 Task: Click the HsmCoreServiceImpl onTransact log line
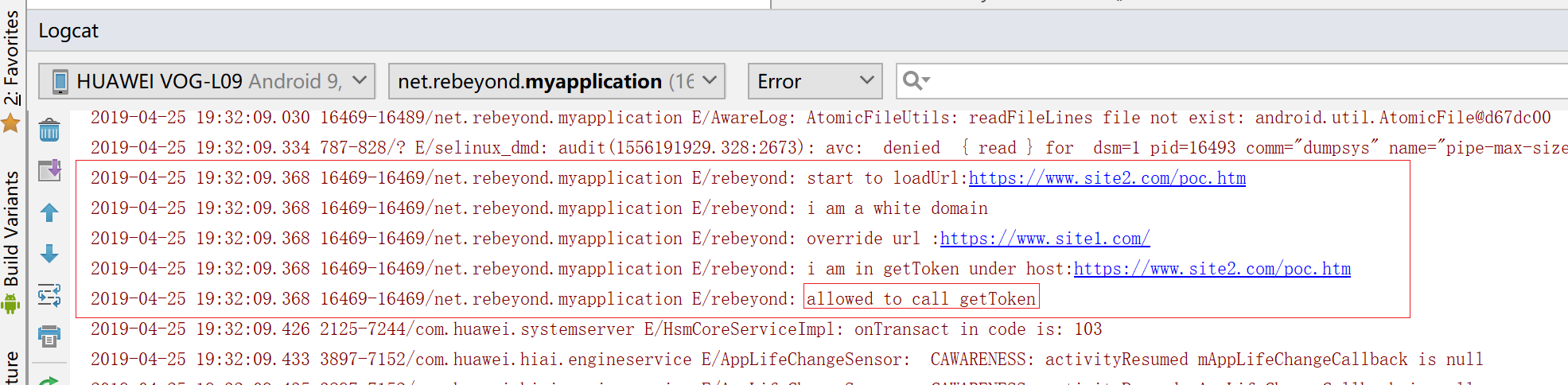(x=597, y=329)
